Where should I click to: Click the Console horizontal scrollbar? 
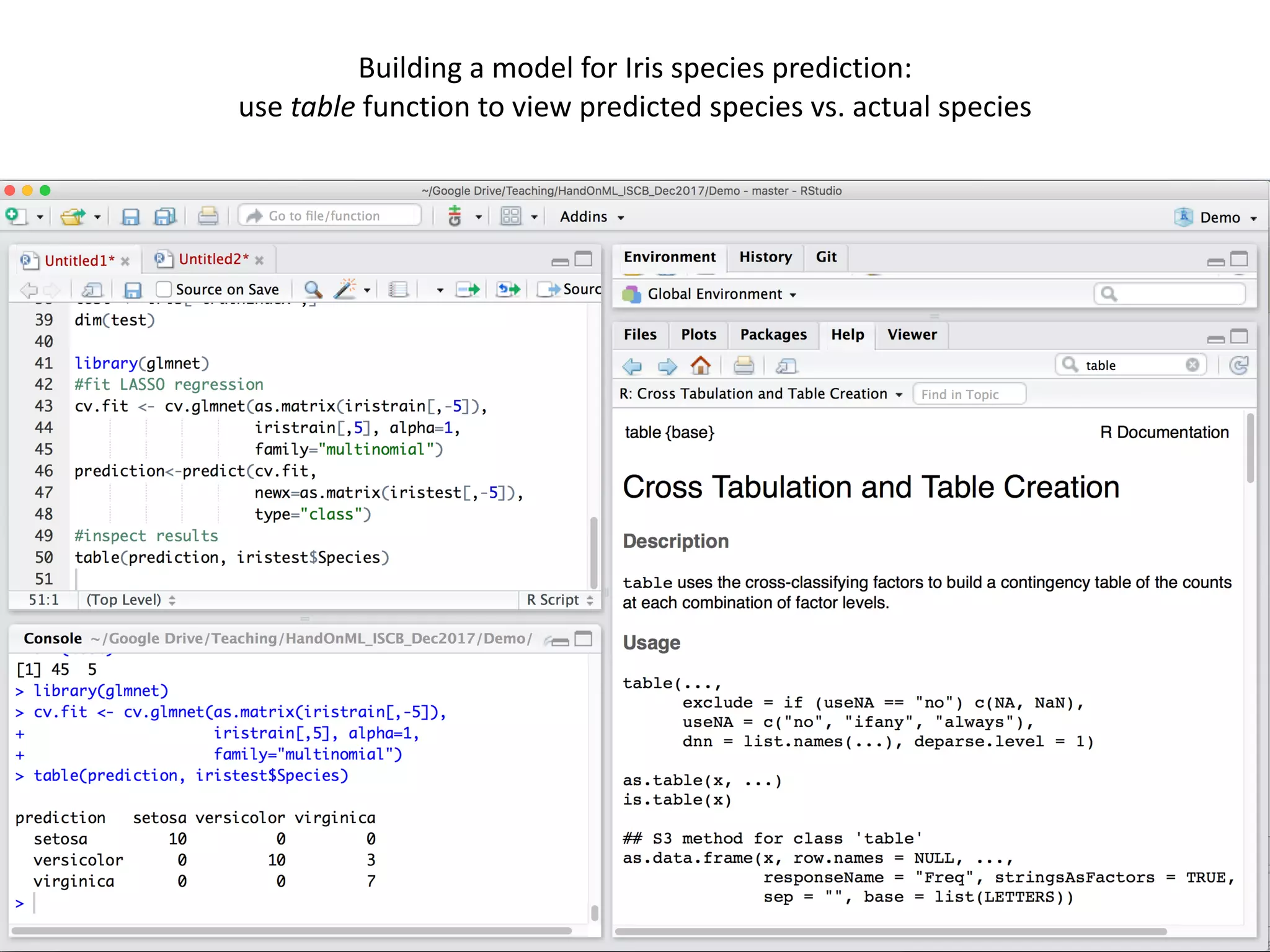tap(291, 931)
